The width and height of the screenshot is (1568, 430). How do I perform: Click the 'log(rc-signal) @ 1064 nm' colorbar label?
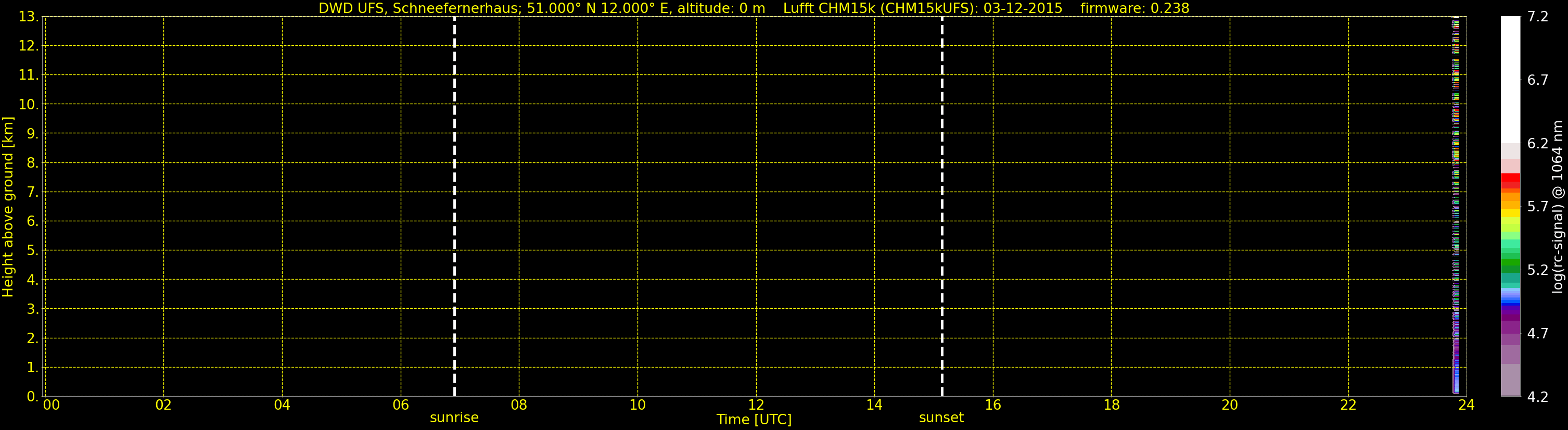point(1557,207)
